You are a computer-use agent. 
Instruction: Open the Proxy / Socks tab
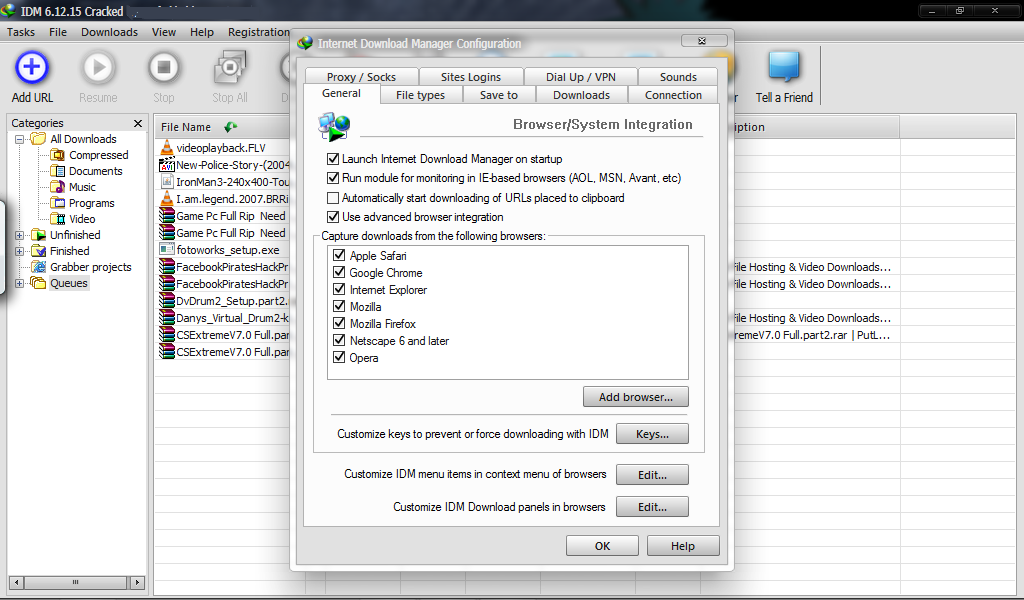361,76
